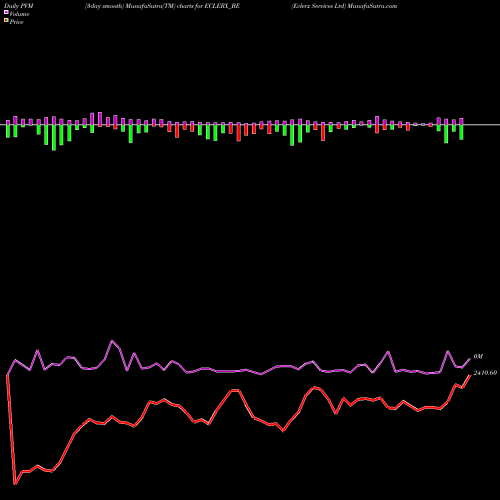Click the Eclerx Services Ltd MunafaSutra.com label
500x500 pixels.
[344, 6]
